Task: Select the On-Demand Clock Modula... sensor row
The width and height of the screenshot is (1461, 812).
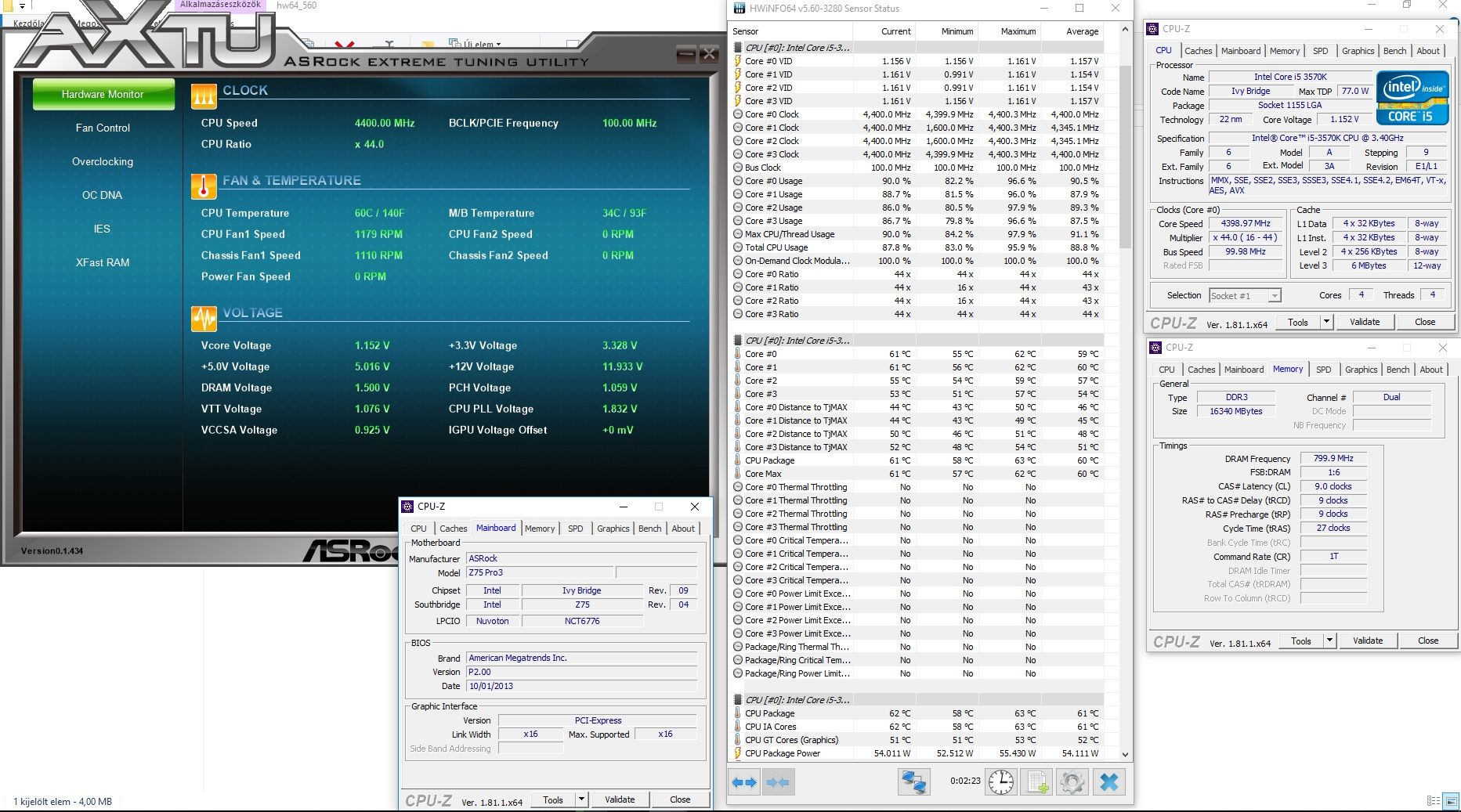Action: [917, 261]
